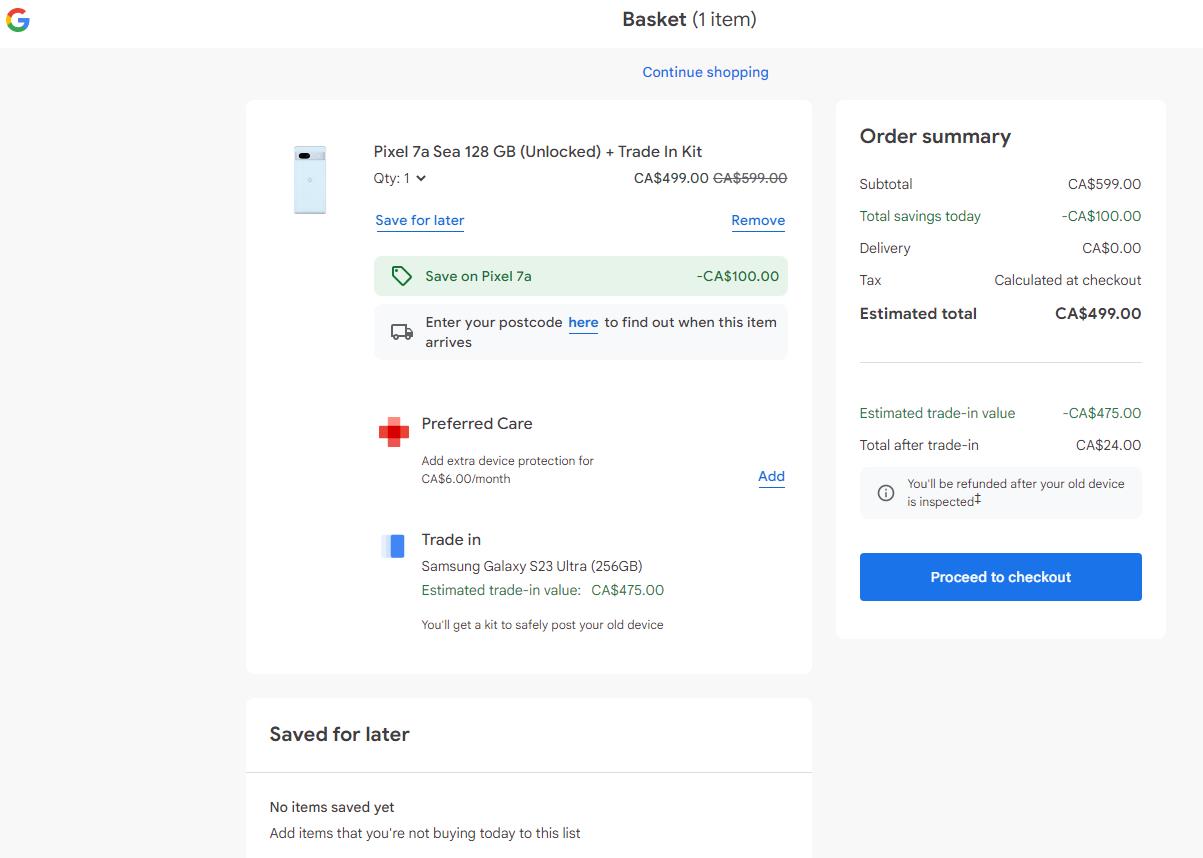Click the refund info circle icon
Image resolution: width=1203 pixels, height=858 pixels.
coord(886,493)
